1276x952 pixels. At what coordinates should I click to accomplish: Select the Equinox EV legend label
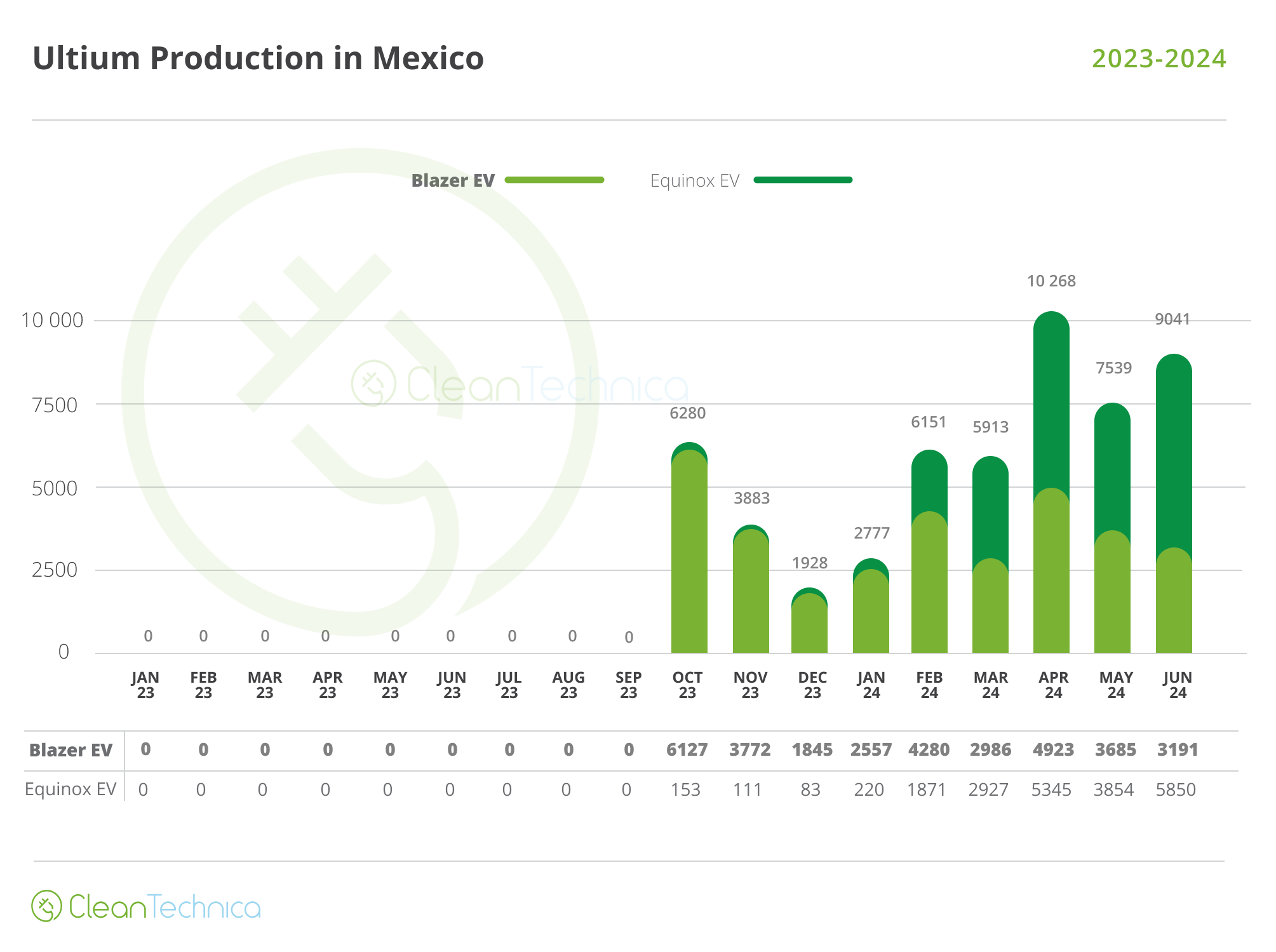(x=695, y=181)
